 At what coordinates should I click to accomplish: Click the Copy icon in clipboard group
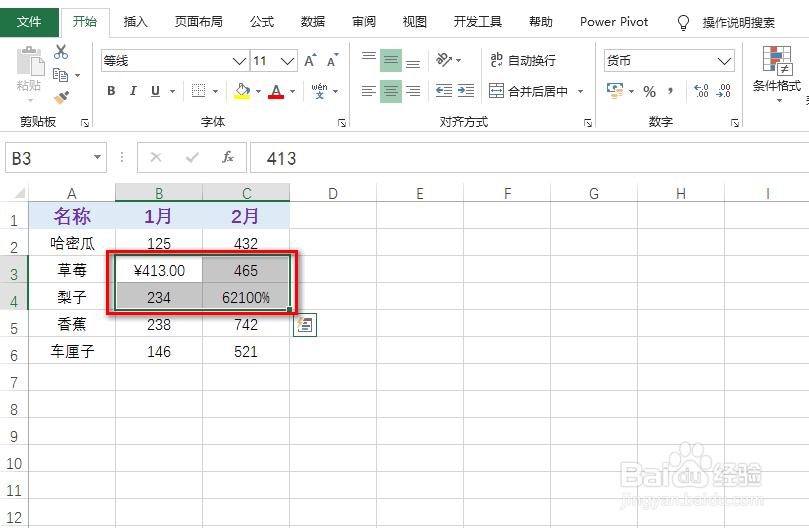[60, 75]
